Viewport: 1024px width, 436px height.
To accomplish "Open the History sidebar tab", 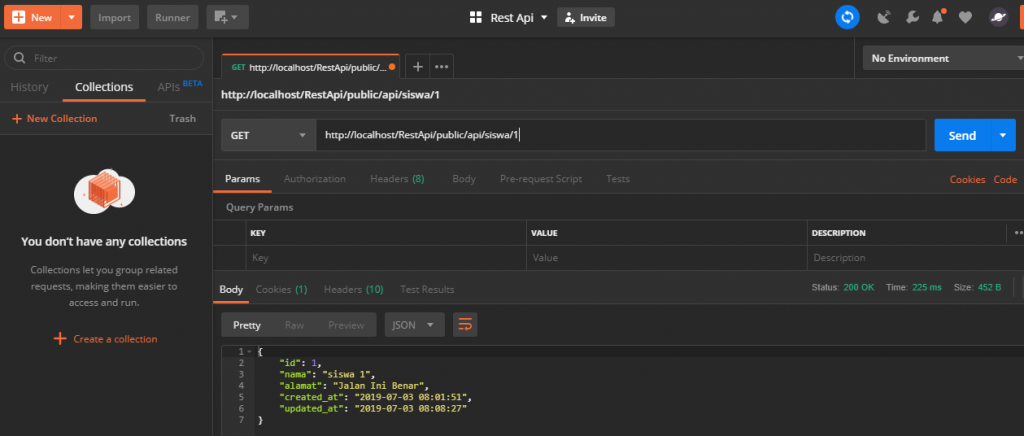I will pyautogui.click(x=29, y=87).
